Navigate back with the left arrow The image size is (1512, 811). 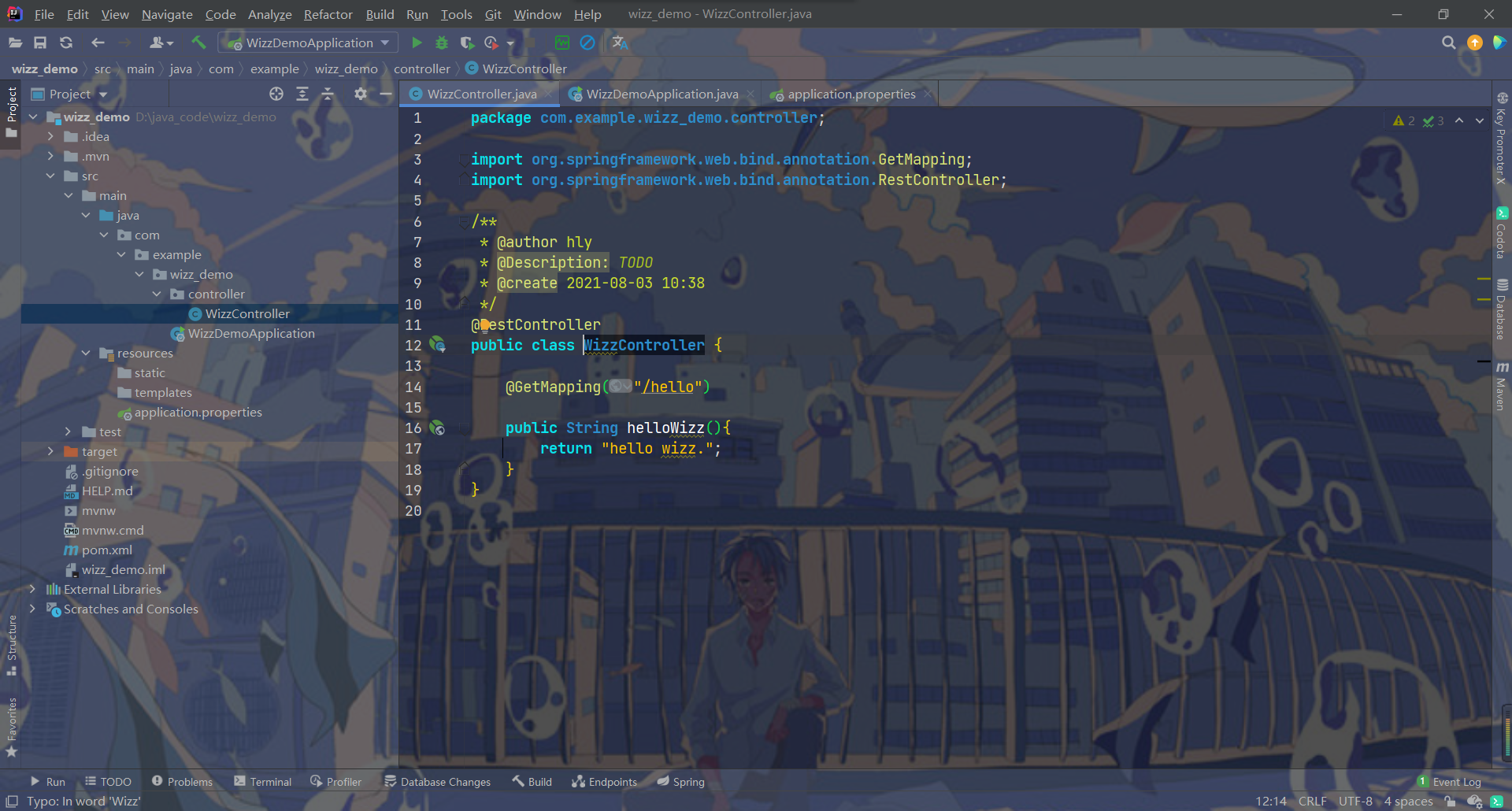point(98,43)
